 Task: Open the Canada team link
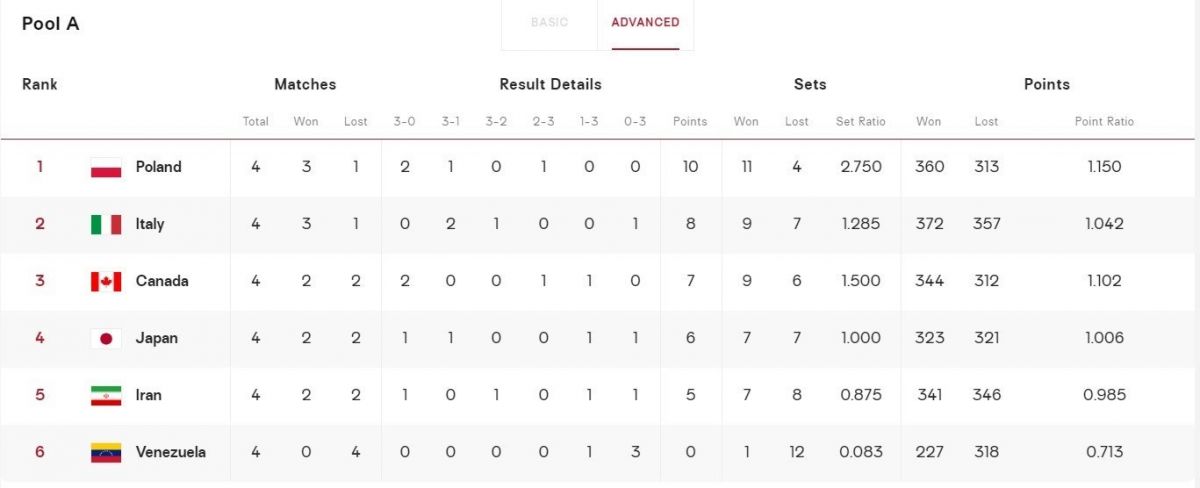click(x=162, y=281)
